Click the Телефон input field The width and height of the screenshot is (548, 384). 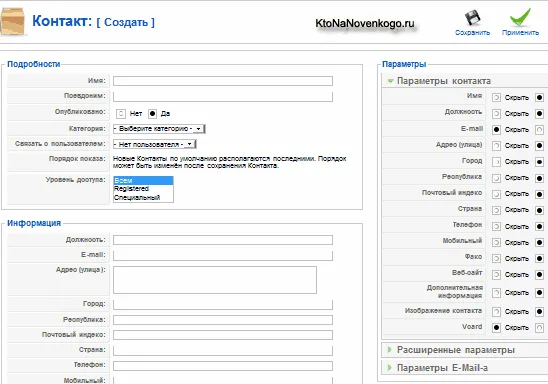(x=223, y=366)
